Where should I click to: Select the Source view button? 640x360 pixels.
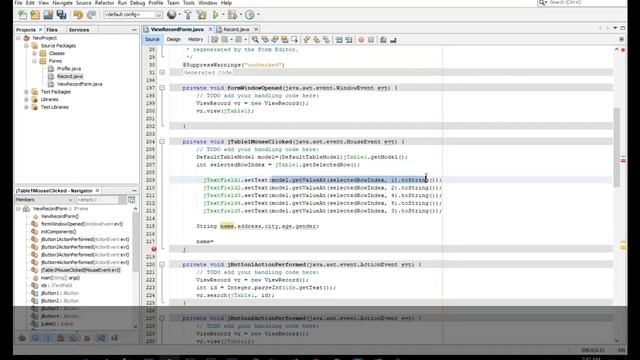152,40
